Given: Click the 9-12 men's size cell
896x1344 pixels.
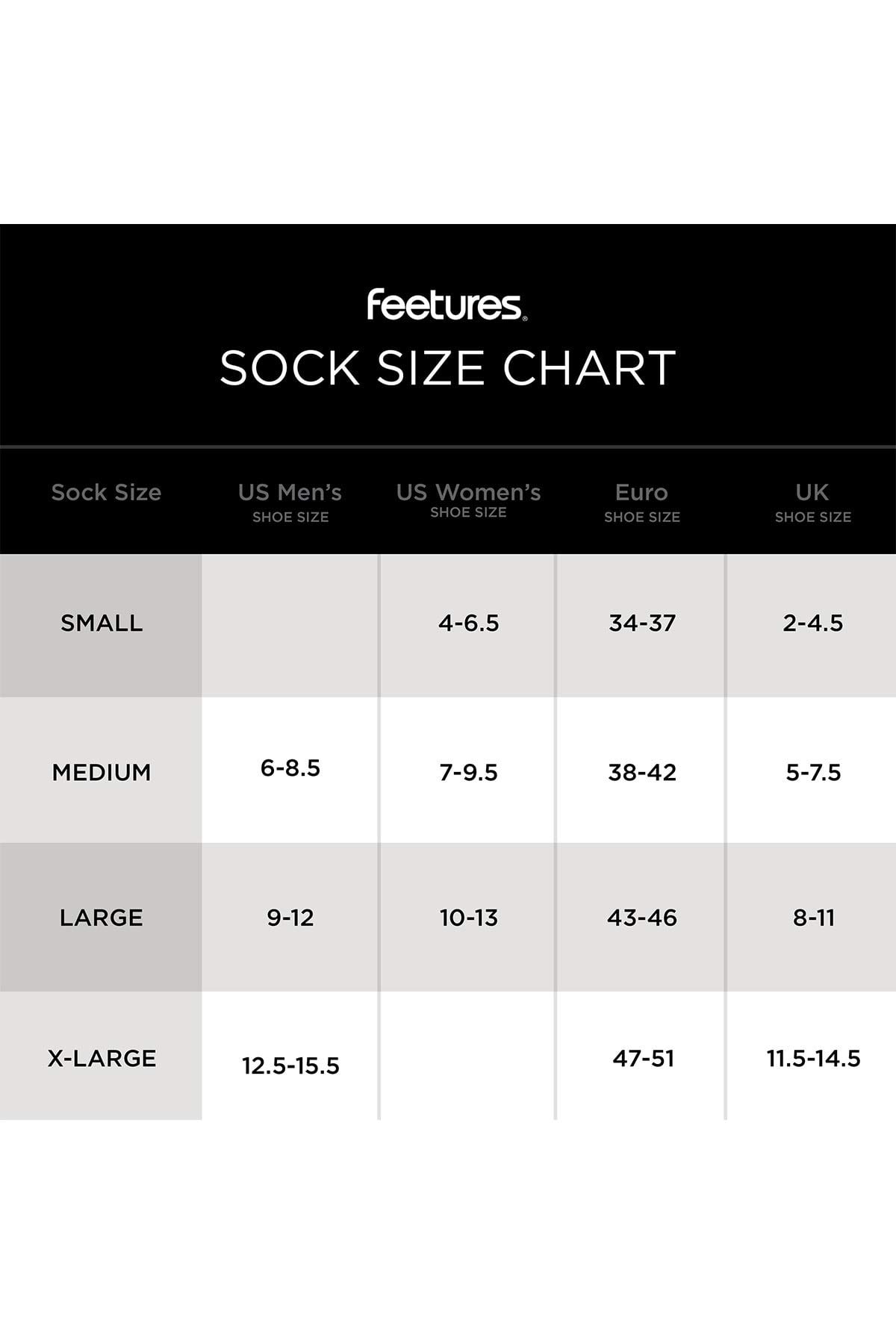Looking at the screenshot, I should 290,918.
